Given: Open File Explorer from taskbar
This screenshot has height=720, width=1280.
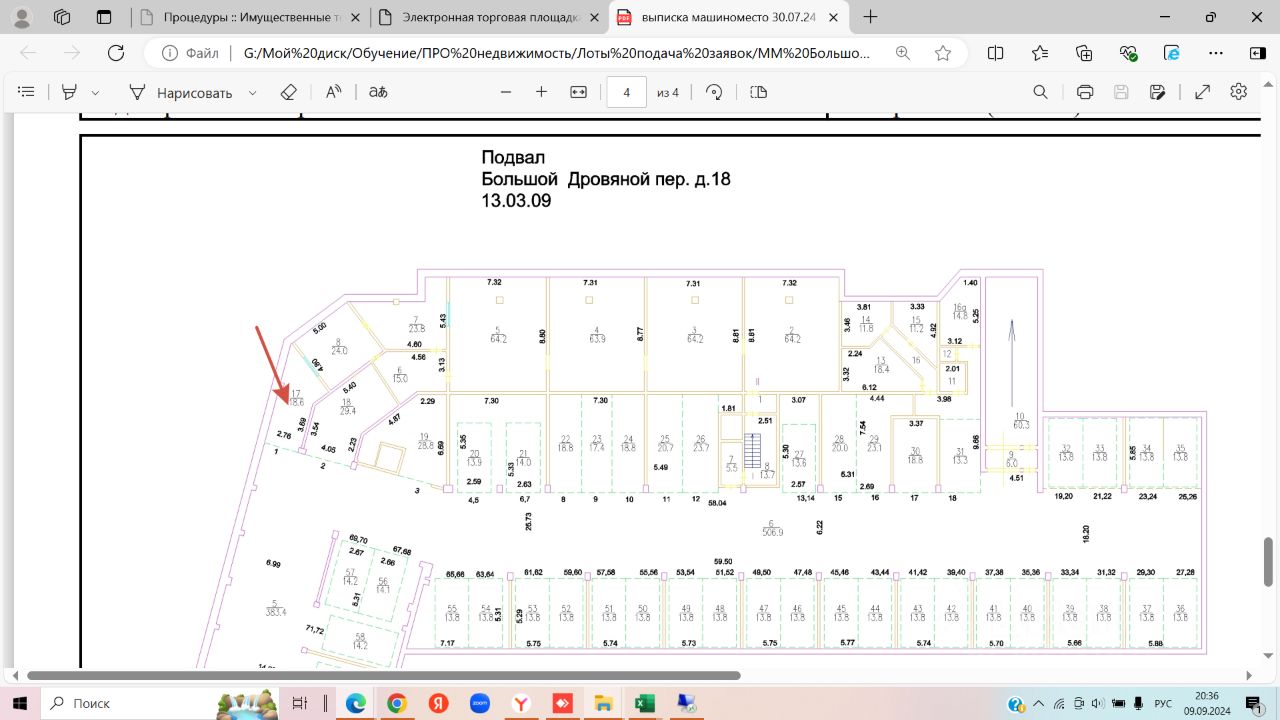Looking at the screenshot, I should click(x=602, y=703).
